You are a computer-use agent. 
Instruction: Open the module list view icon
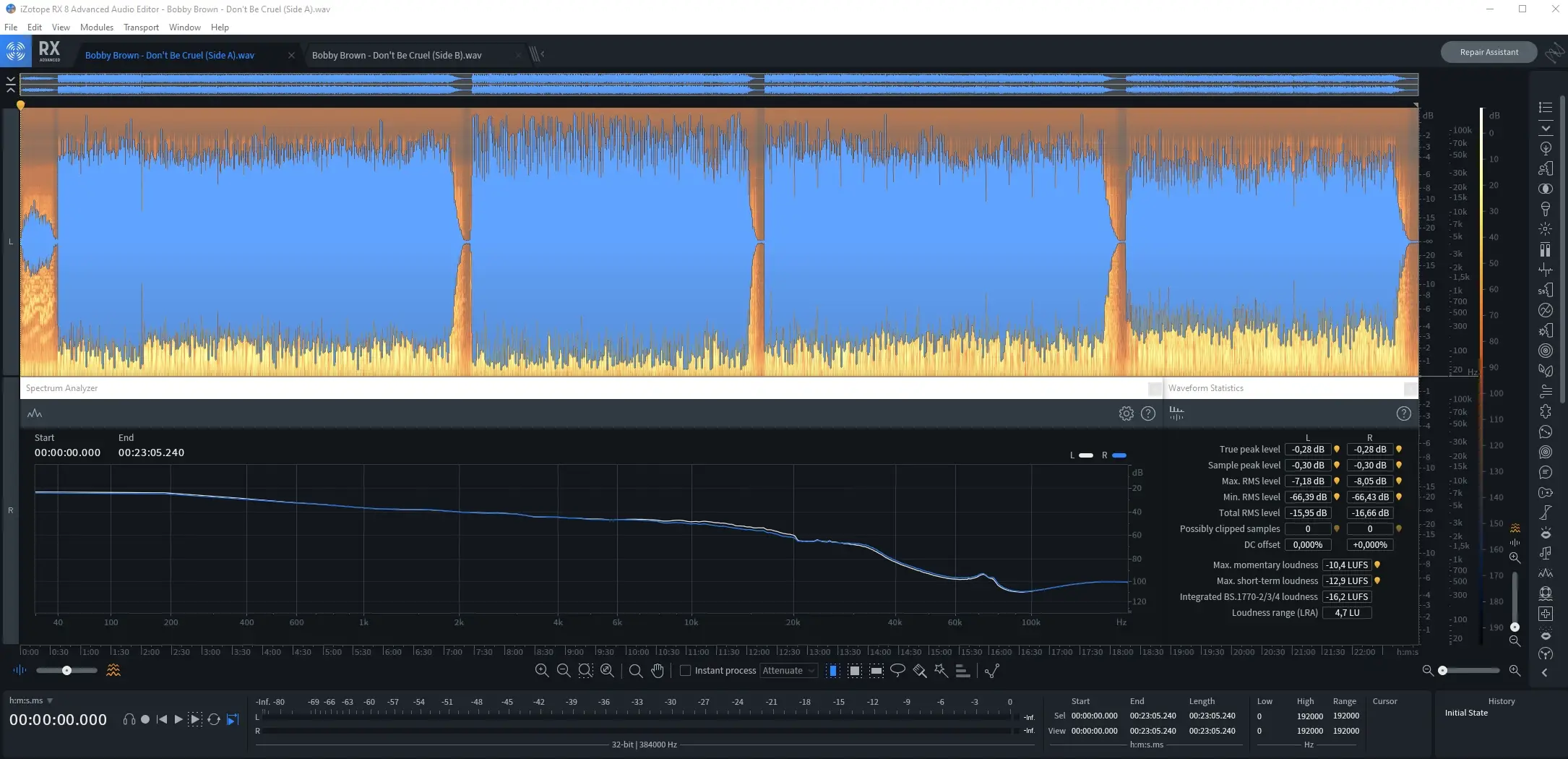click(1546, 108)
